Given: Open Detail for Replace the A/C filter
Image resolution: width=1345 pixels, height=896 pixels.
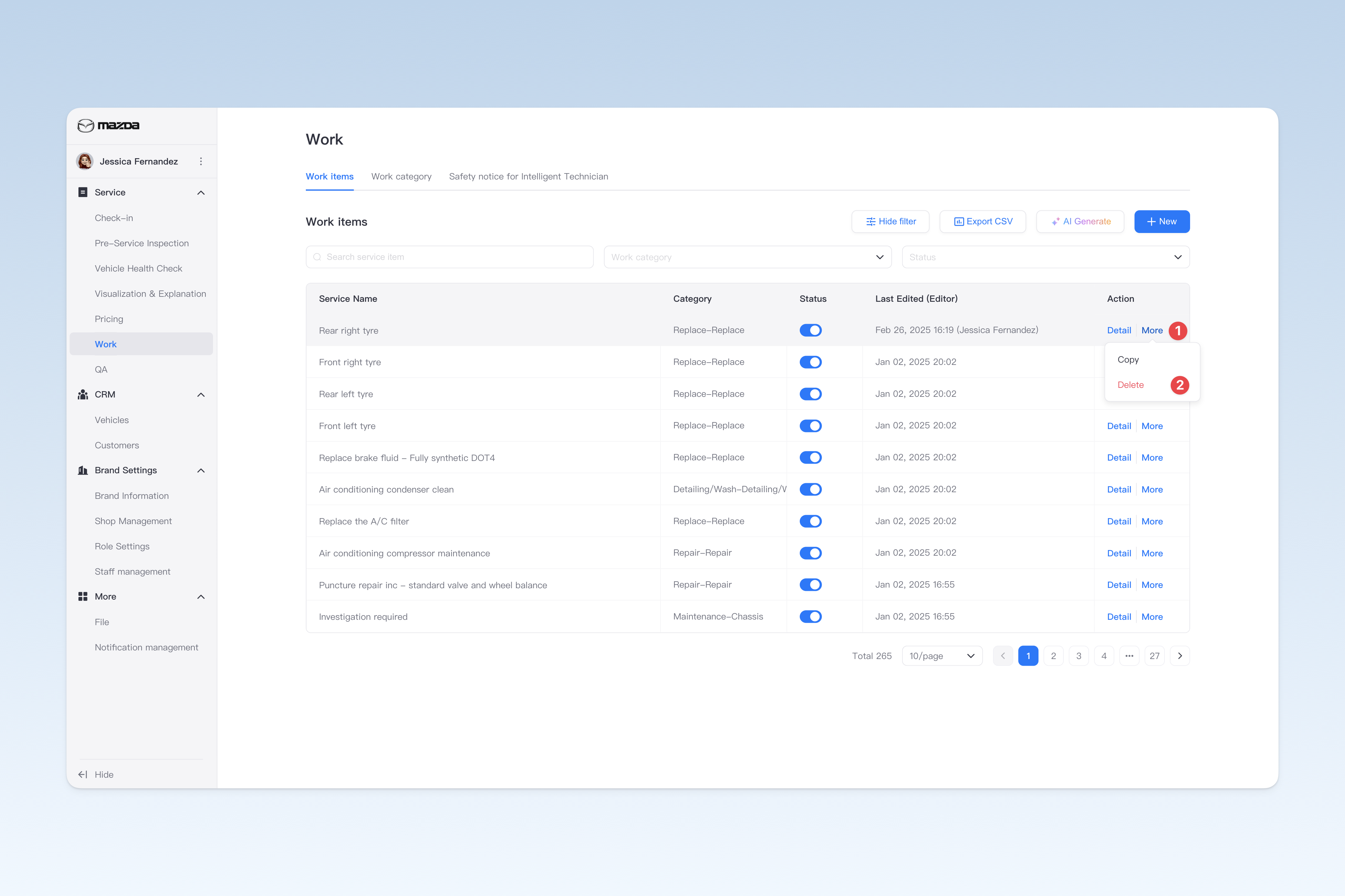Looking at the screenshot, I should point(1119,521).
